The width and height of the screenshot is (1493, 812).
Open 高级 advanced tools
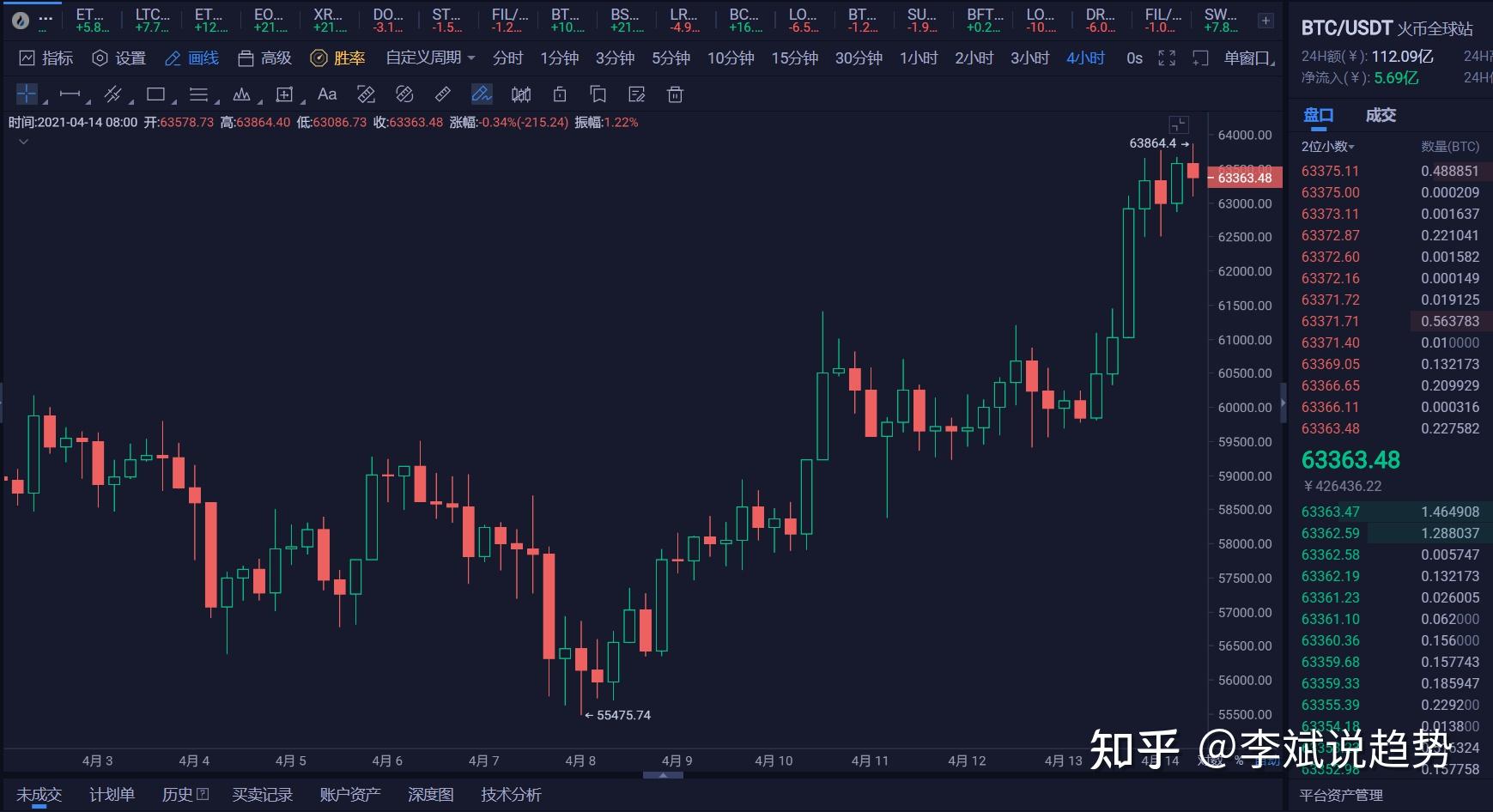point(265,58)
